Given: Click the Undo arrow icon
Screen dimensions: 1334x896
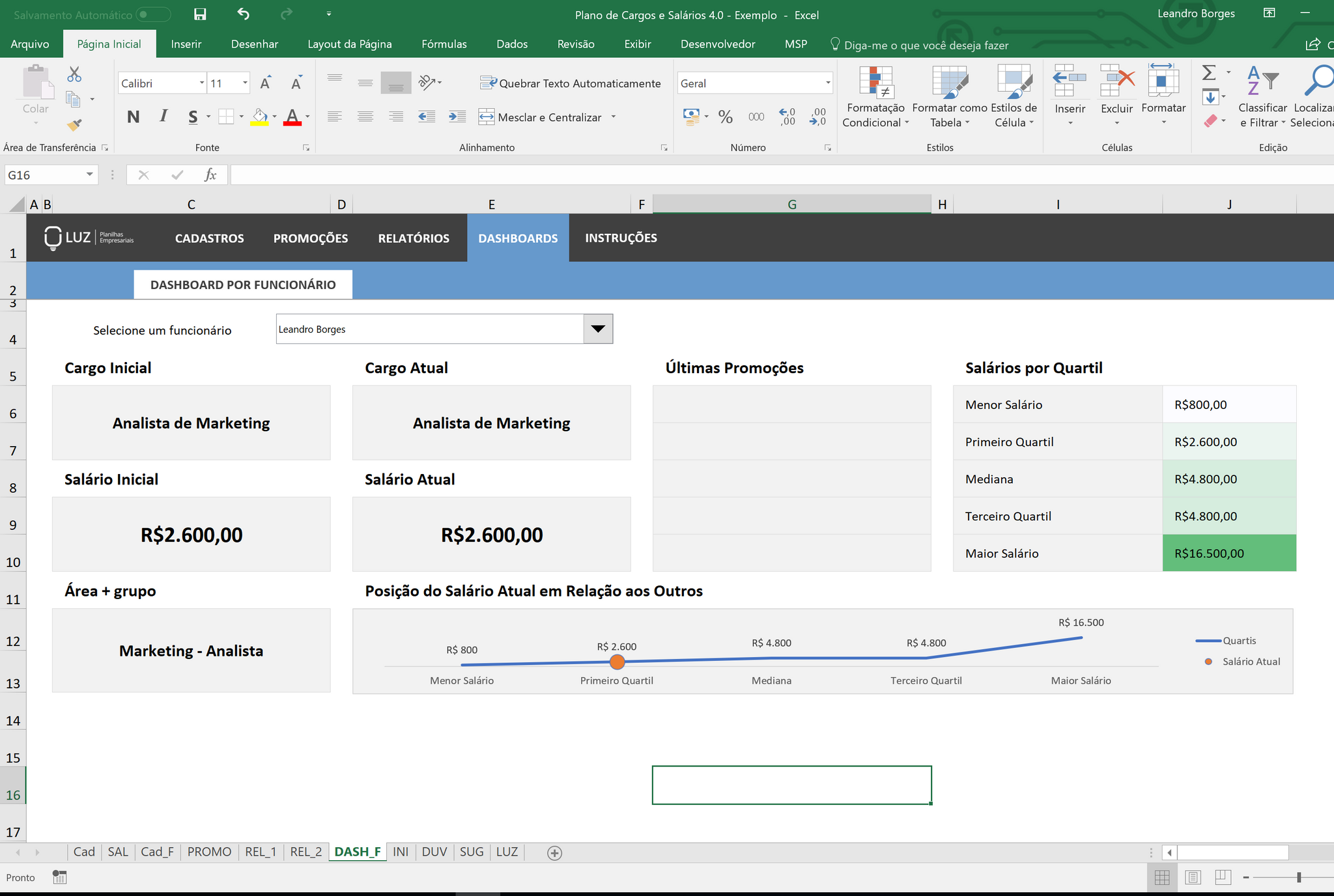Looking at the screenshot, I should 243,14.
